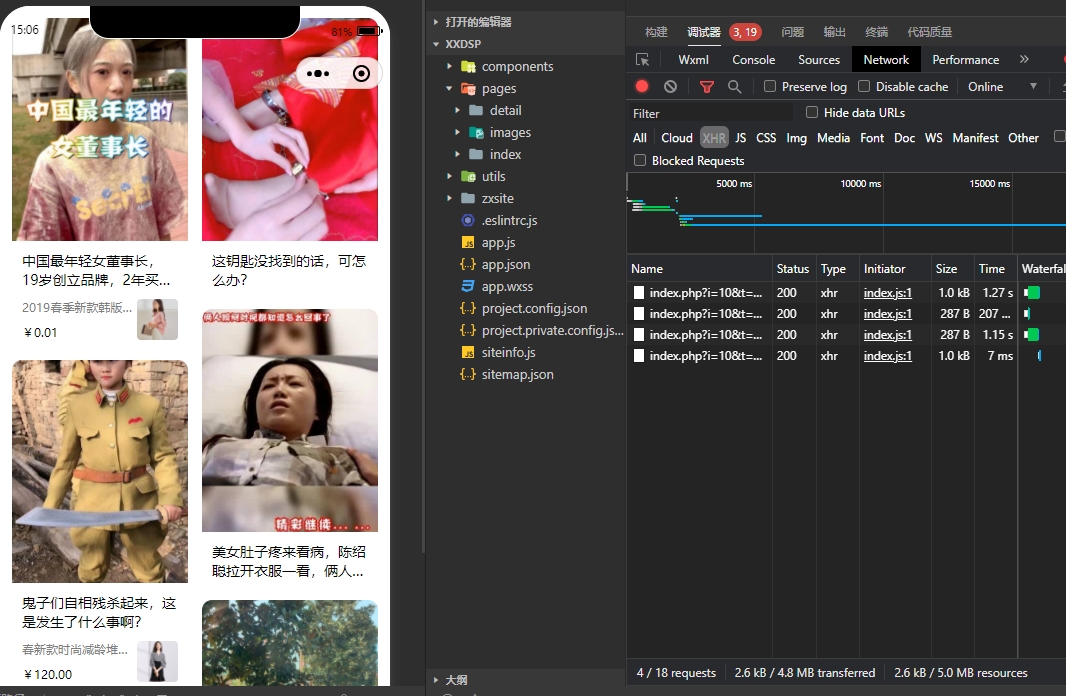Viewport: 1066px width, 696px height.
Task: Click the components folder icon
Action: tap(468, 67)
